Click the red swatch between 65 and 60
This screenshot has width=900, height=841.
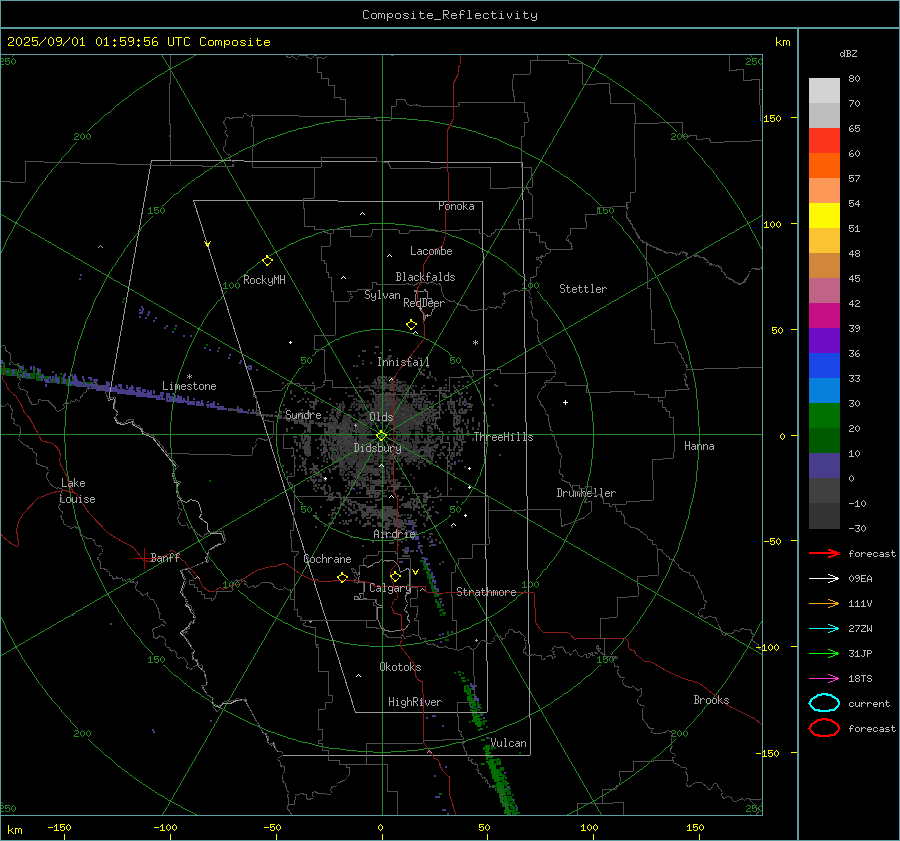(824, 141)
